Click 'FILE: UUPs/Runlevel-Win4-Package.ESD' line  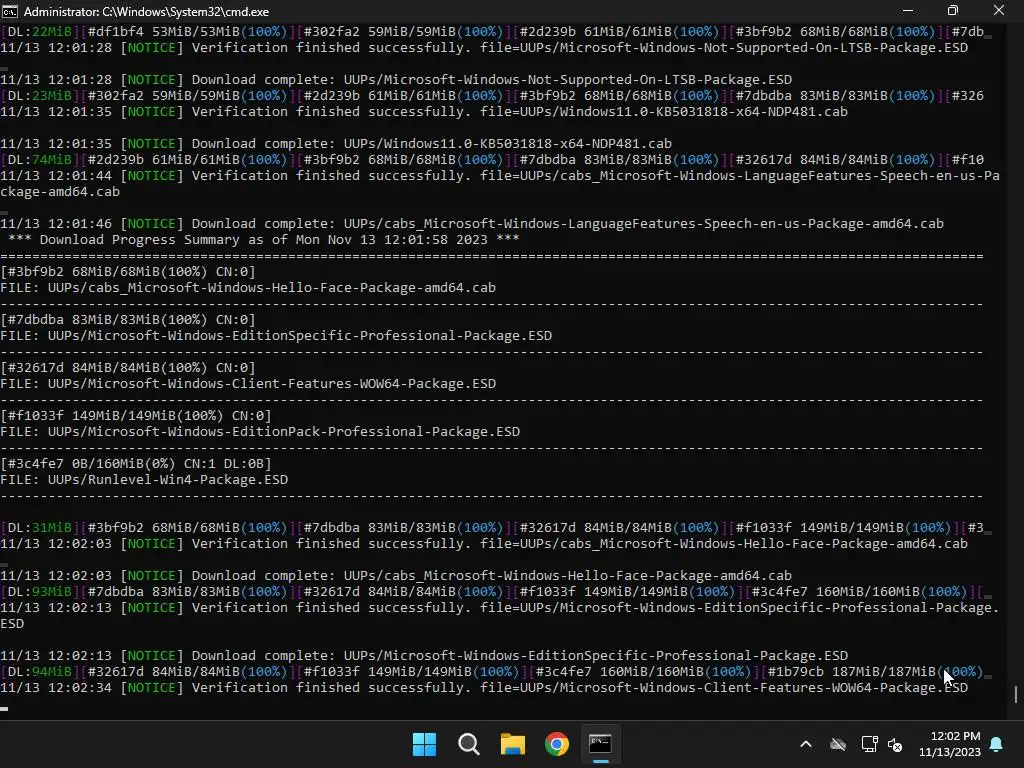tap(144, 480)
